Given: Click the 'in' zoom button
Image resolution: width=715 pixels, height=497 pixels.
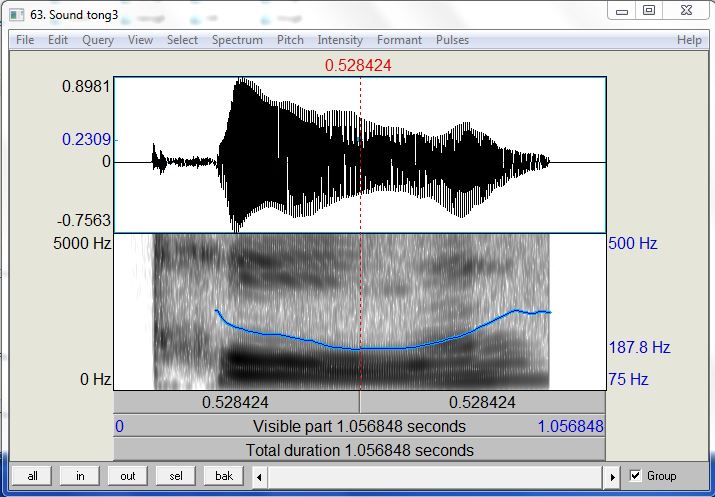Looking at the screenshot, I should pos(80,476).
